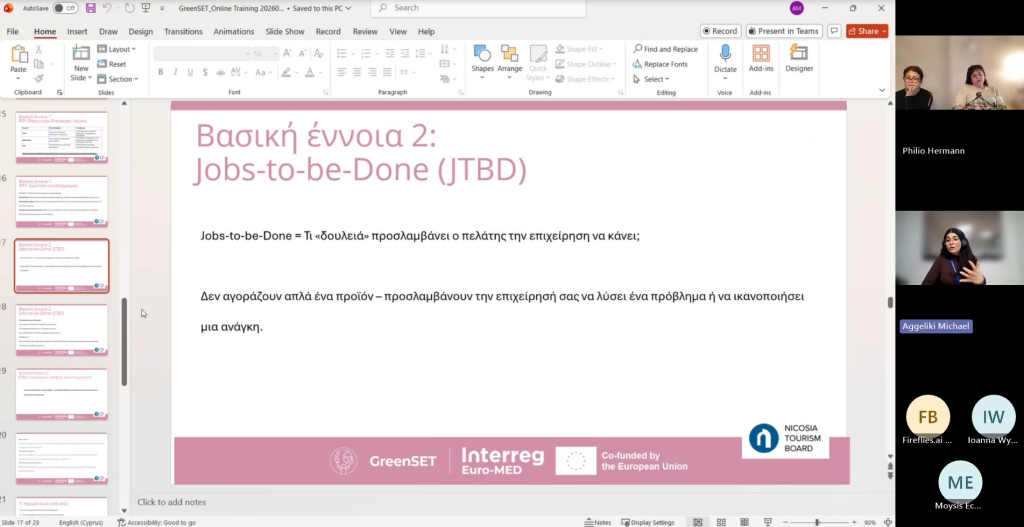Screen dimensions: 1024x527
Task: Toggle the Notes pane
Action: (598, 522)
